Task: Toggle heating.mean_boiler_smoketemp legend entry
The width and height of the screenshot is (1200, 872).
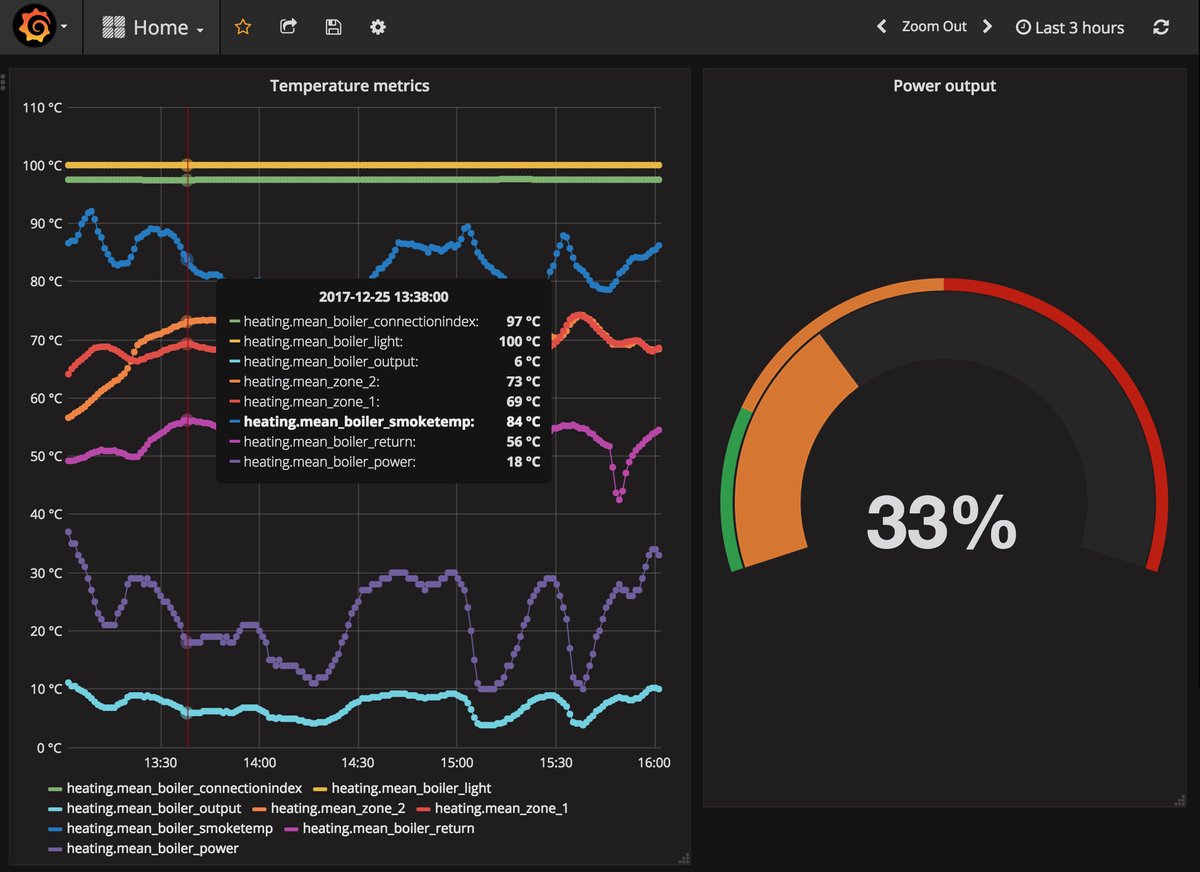Action: click(x=169, y=828)
